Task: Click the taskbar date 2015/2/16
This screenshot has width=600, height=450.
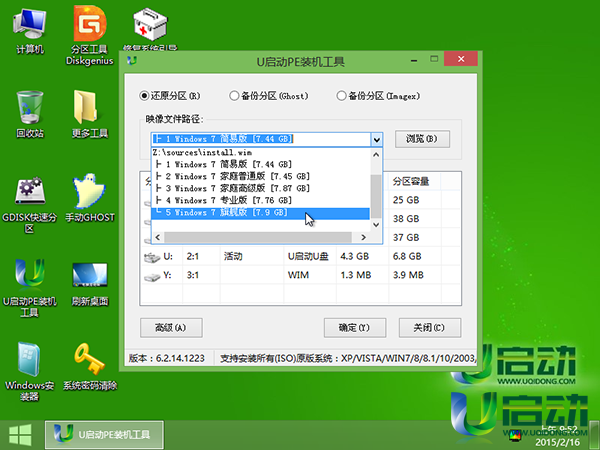Action: (x=557, y=443)
